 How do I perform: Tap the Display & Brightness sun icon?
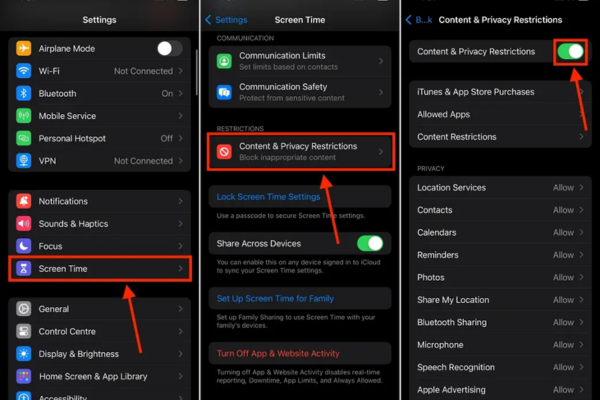[23, 354]
